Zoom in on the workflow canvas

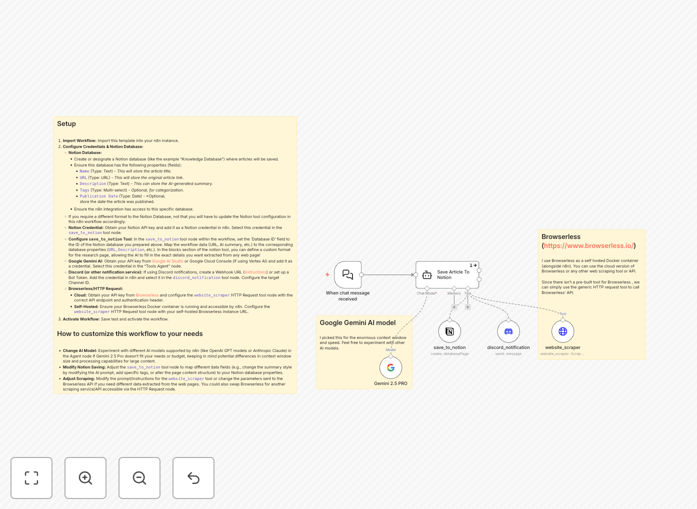click(85, 478)
